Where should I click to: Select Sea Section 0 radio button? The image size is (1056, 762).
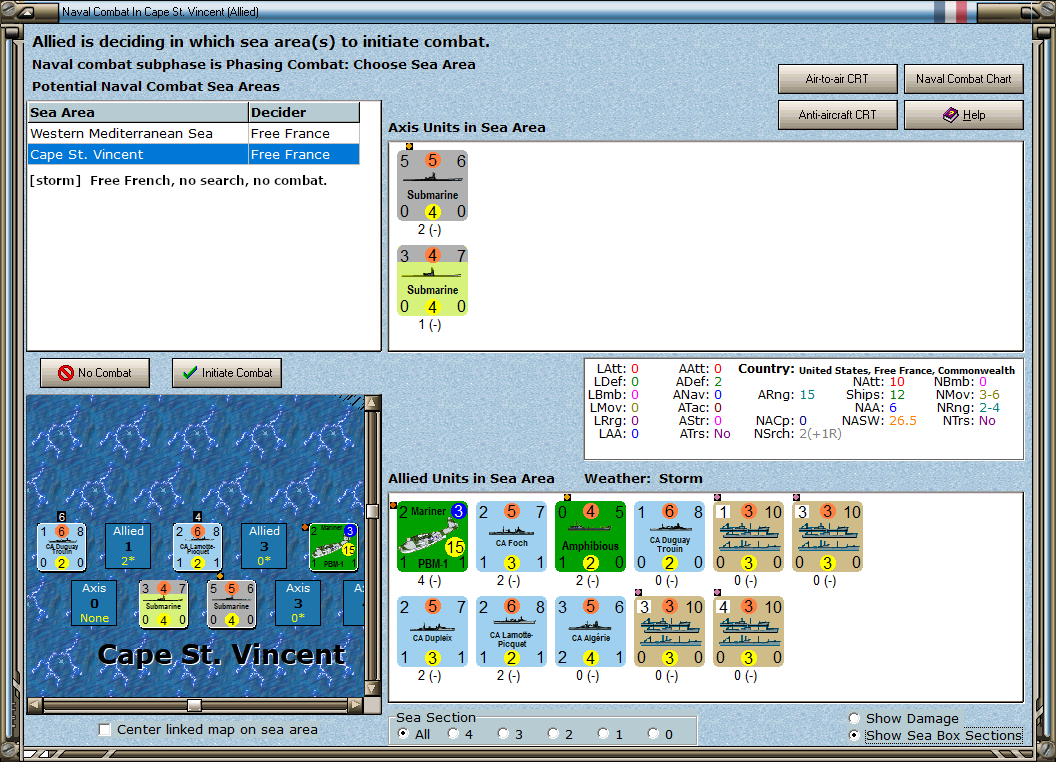(x=653, y=734)
